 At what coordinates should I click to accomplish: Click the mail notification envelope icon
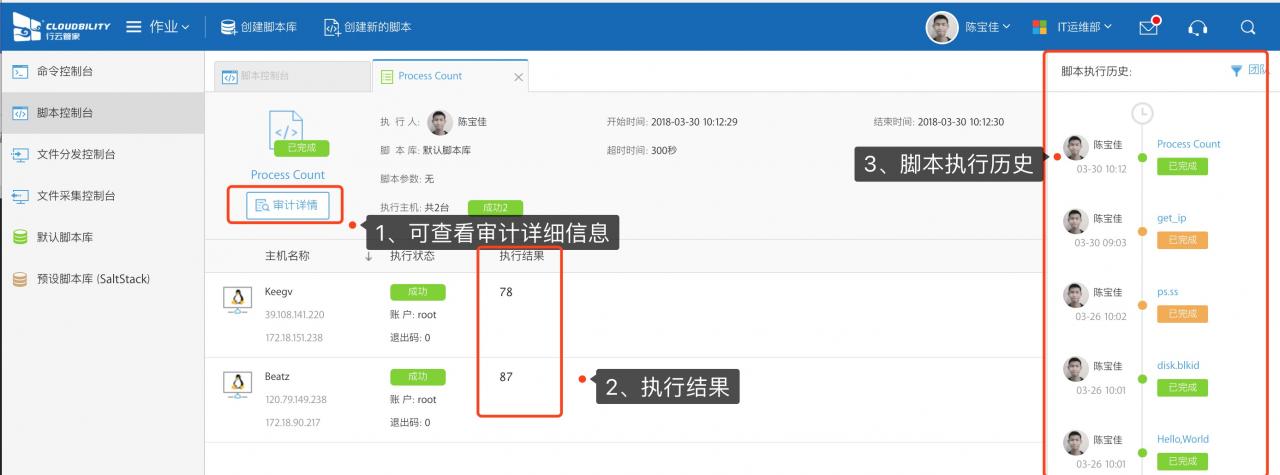coord(1149,27)
